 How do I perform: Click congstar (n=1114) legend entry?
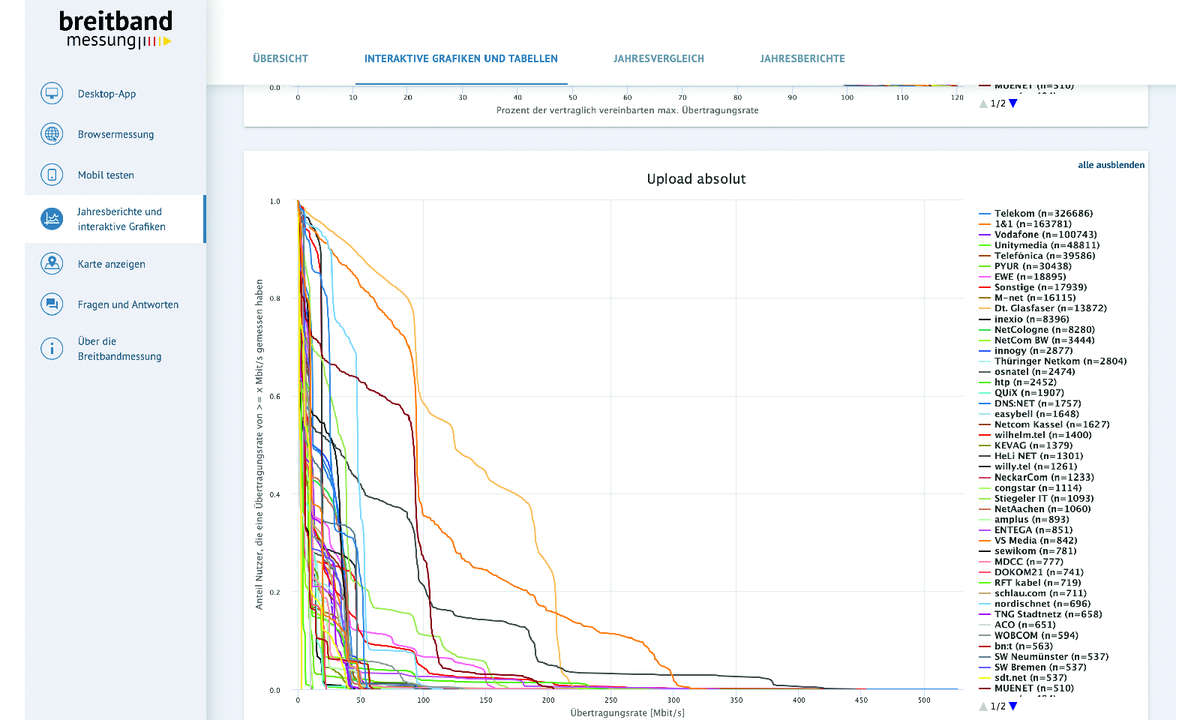pyautogui.click(x=1032, y=487)
